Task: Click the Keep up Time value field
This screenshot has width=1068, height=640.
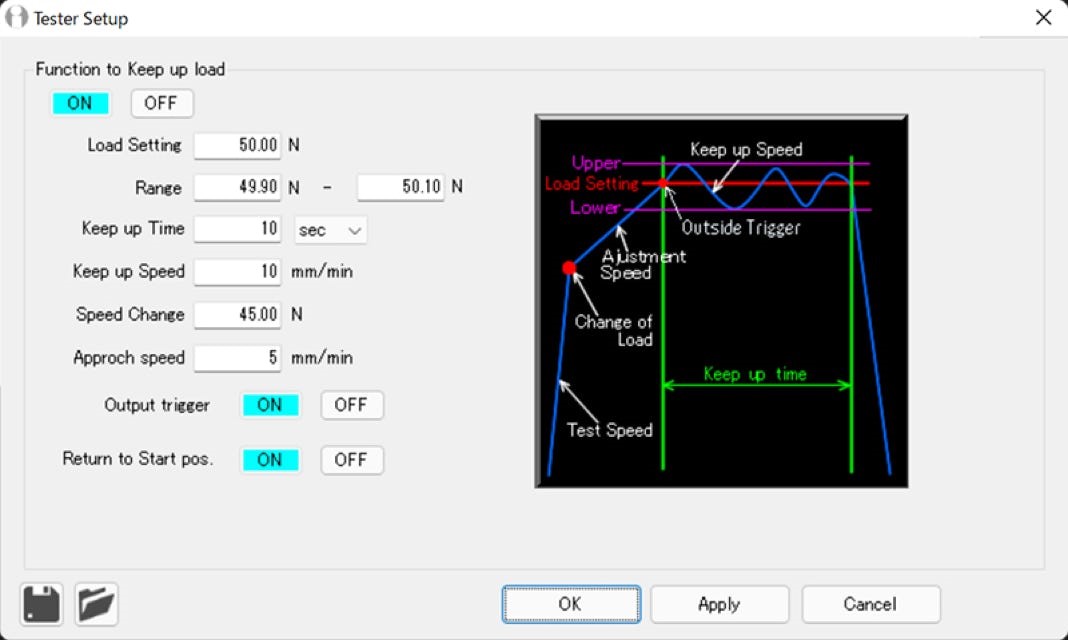Action: (x=238, y=229)
